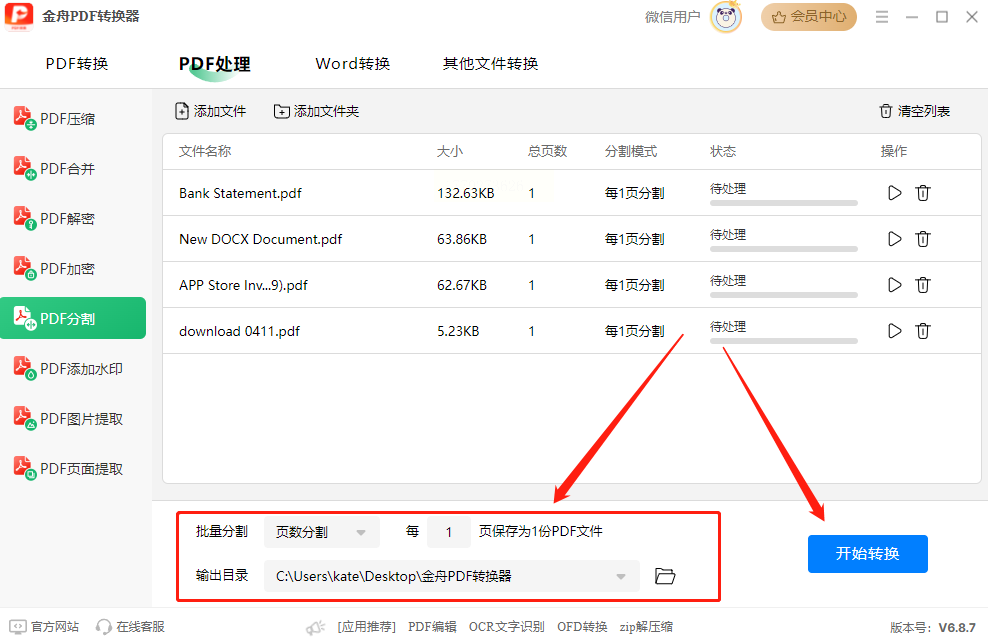Switch to the Word转换 tab
Screen dimensions: 988x644
pyautogui.click(x=353, y=64)
